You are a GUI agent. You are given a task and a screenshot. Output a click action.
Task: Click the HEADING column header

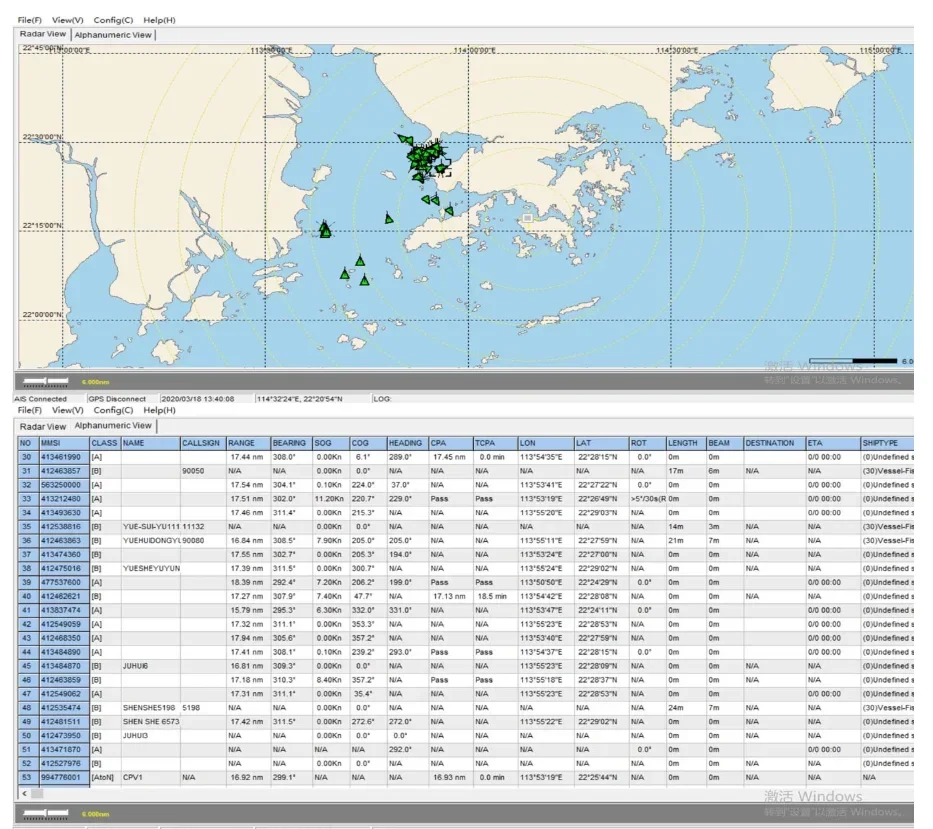click(x=407, y=443)
